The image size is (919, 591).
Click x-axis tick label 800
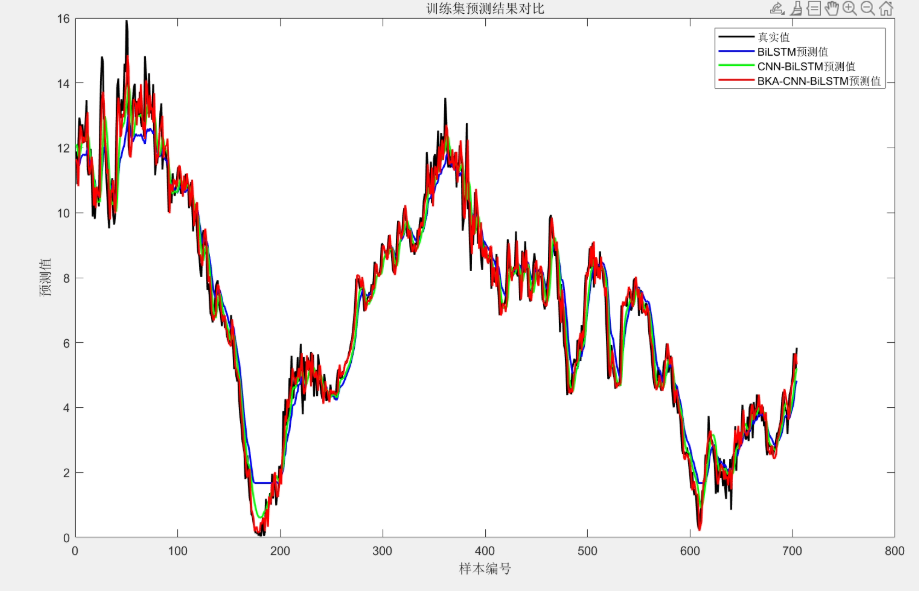pos(894,551)
